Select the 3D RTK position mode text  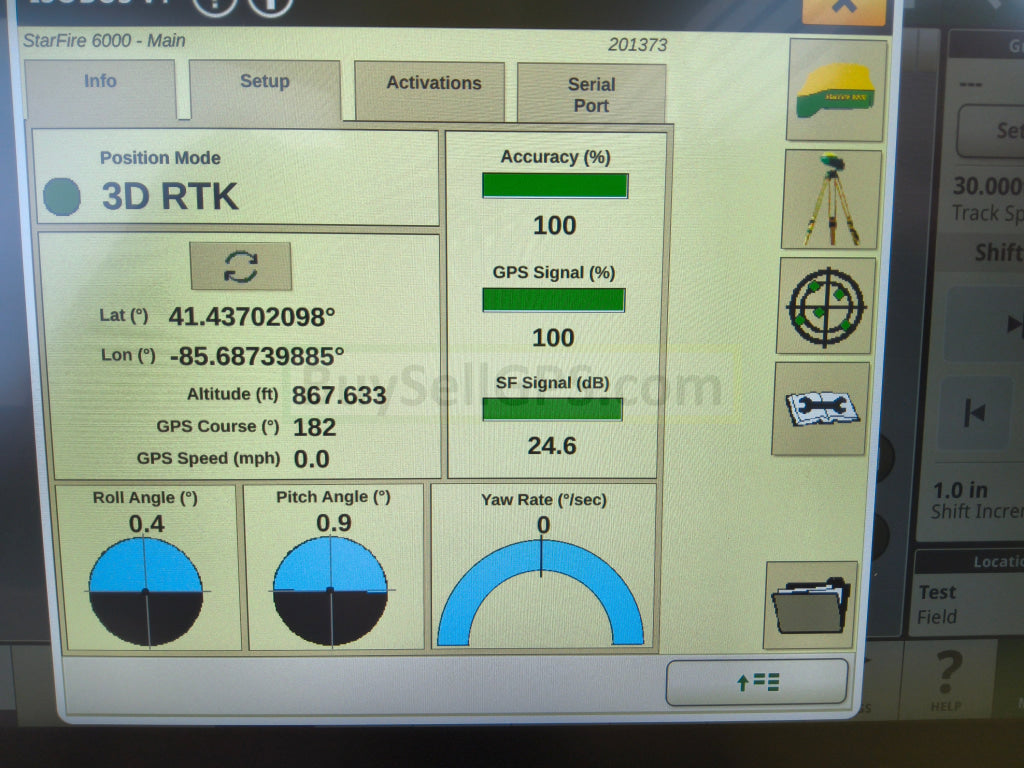pyautogui.click(x=170, y=196)
